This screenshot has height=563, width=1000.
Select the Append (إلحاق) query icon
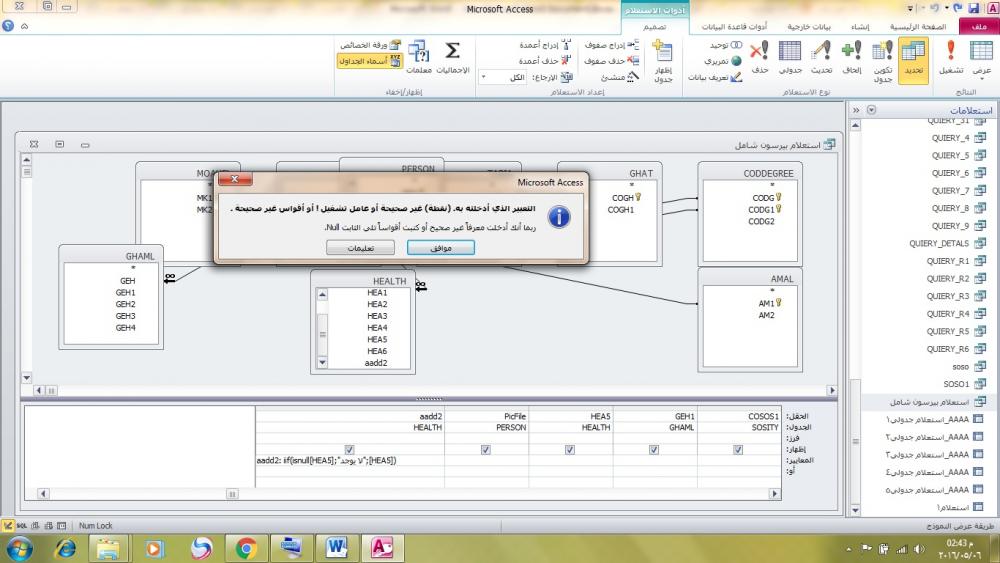point(851,57)
